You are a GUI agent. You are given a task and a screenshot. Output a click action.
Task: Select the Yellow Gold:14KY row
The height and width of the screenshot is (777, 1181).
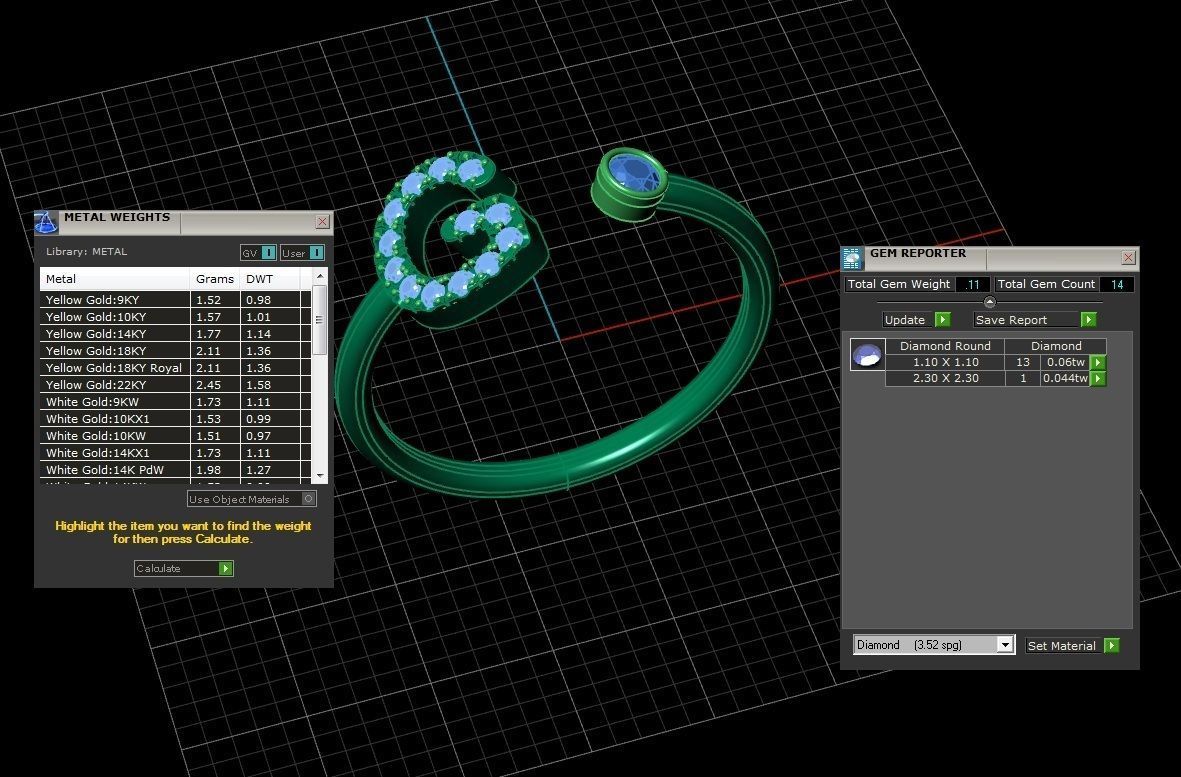coord(175,334)
